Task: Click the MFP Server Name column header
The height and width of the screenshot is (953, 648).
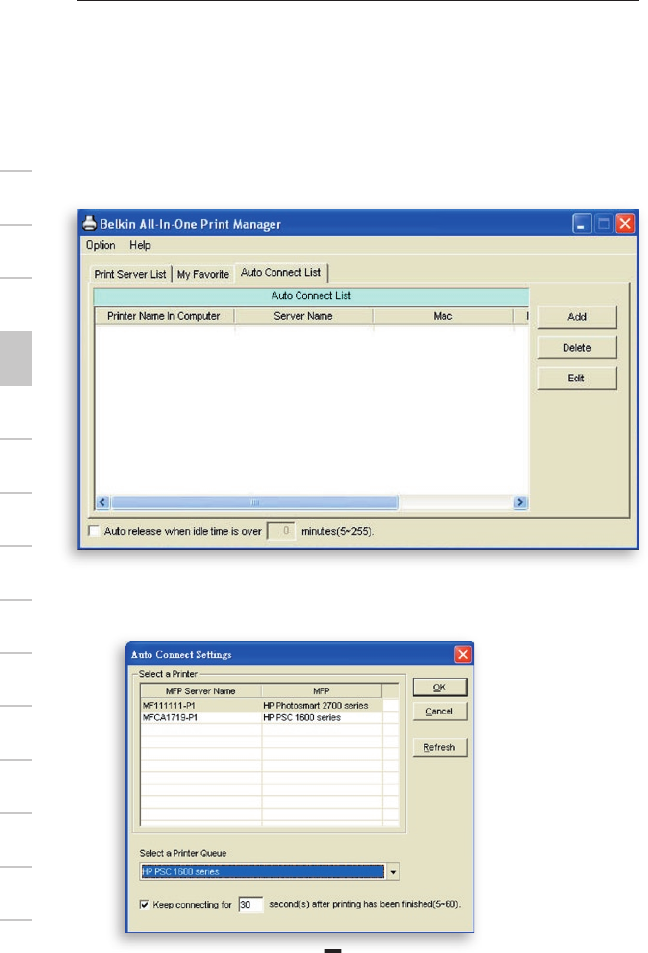Action: click(x=201, y=691)
